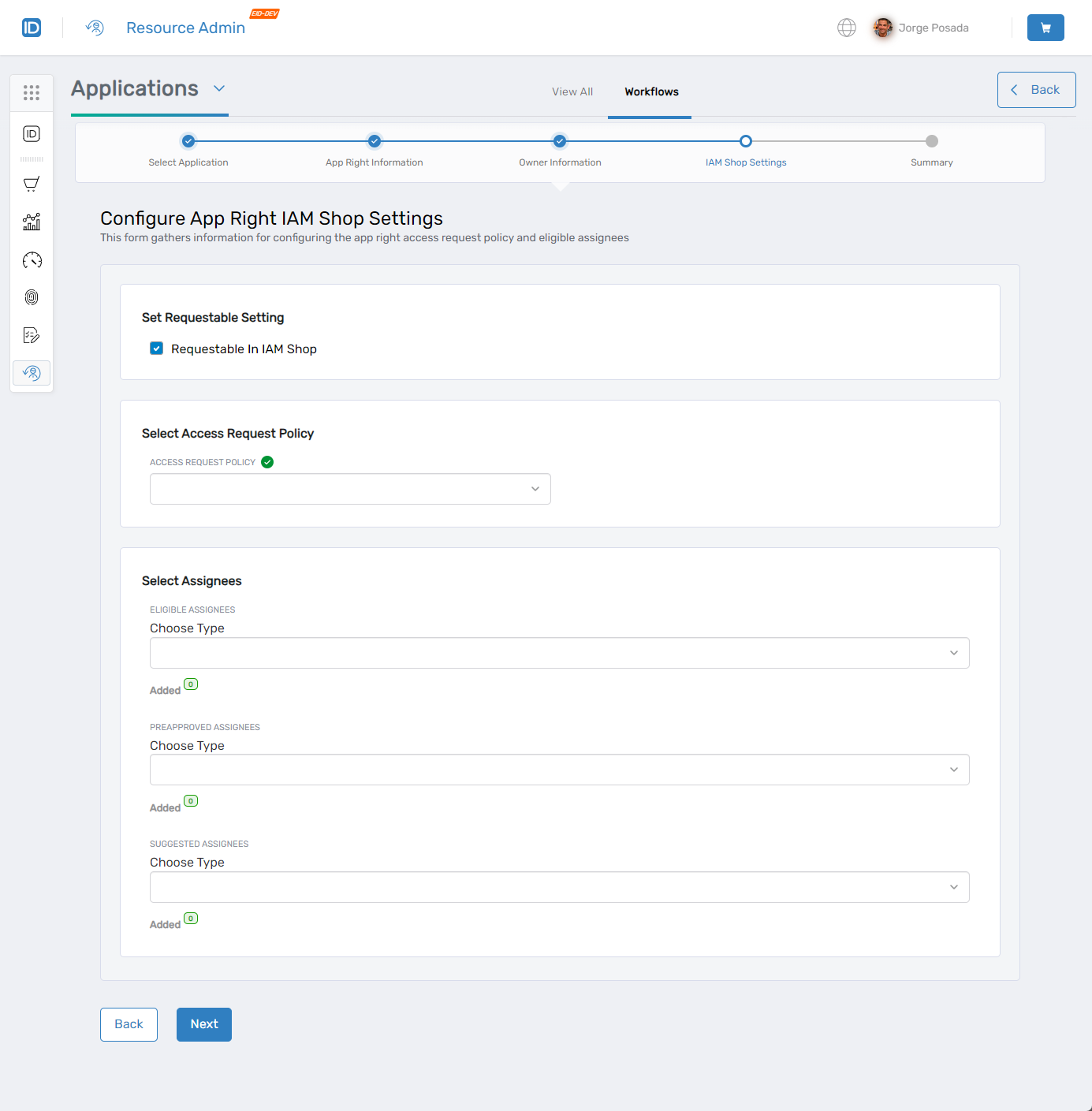1092x1111 pixels.
Task: Click the top-right Back button
Action: click(x=1036, y=90)
